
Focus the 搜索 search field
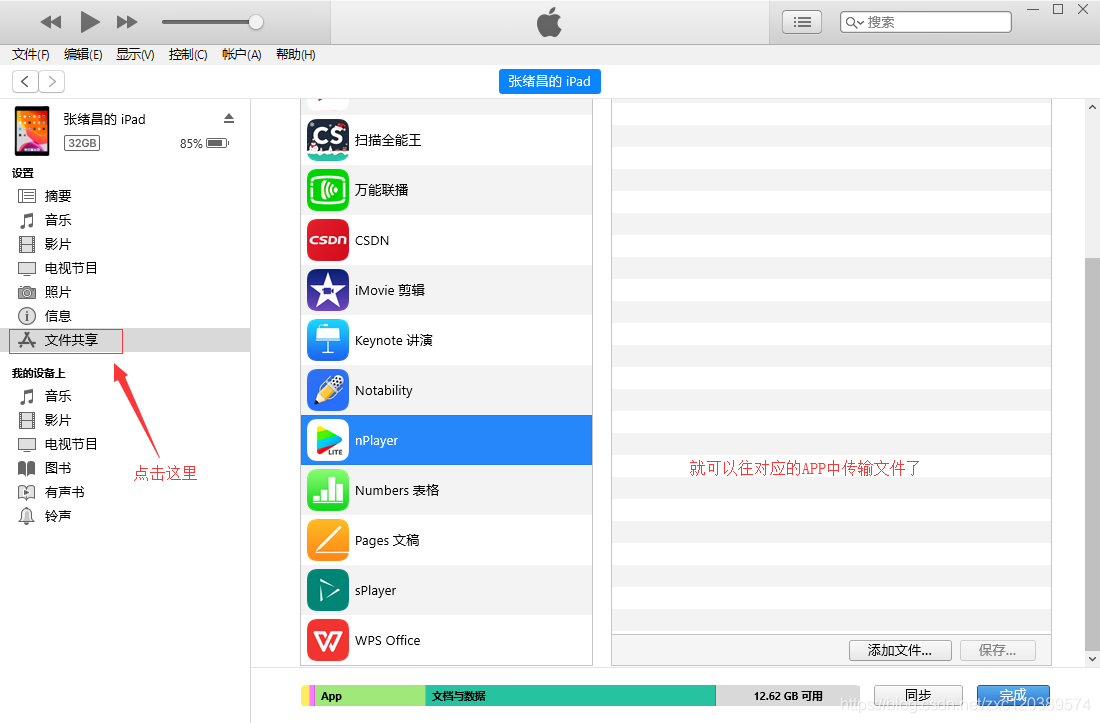point(925,22)
